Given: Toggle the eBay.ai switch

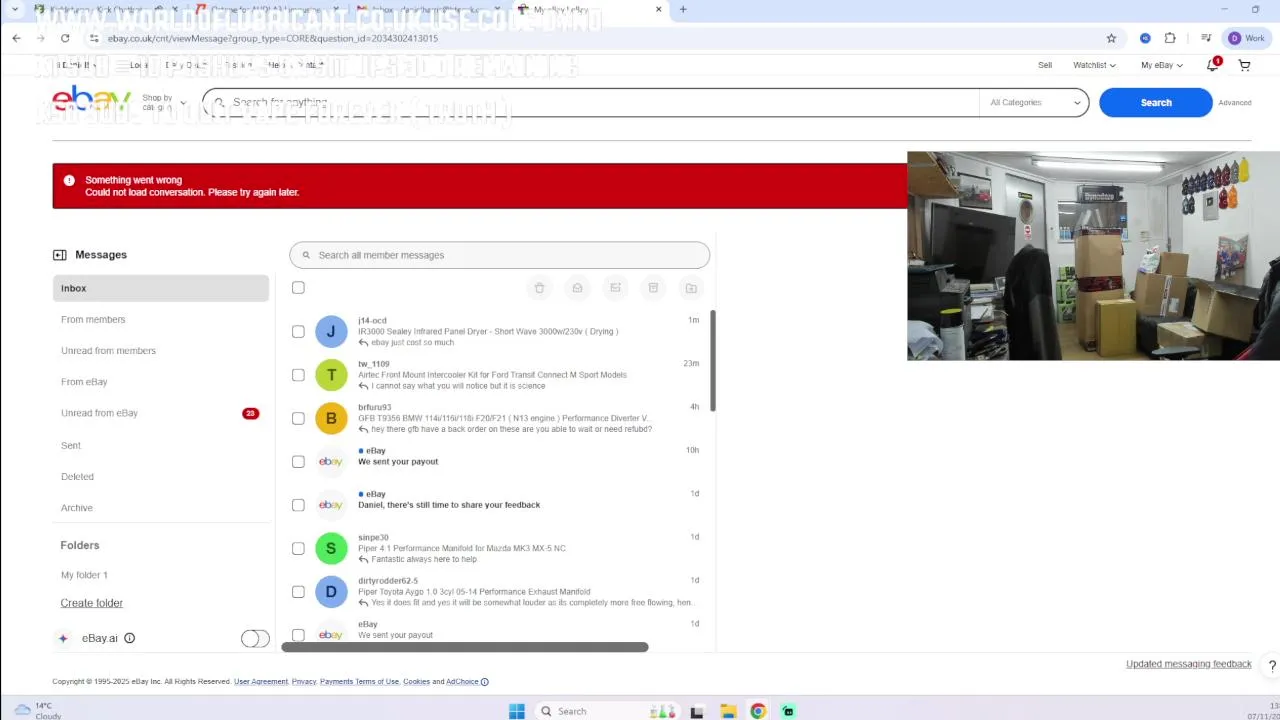Looking at the screenshot, I should [x=255, y=638].
